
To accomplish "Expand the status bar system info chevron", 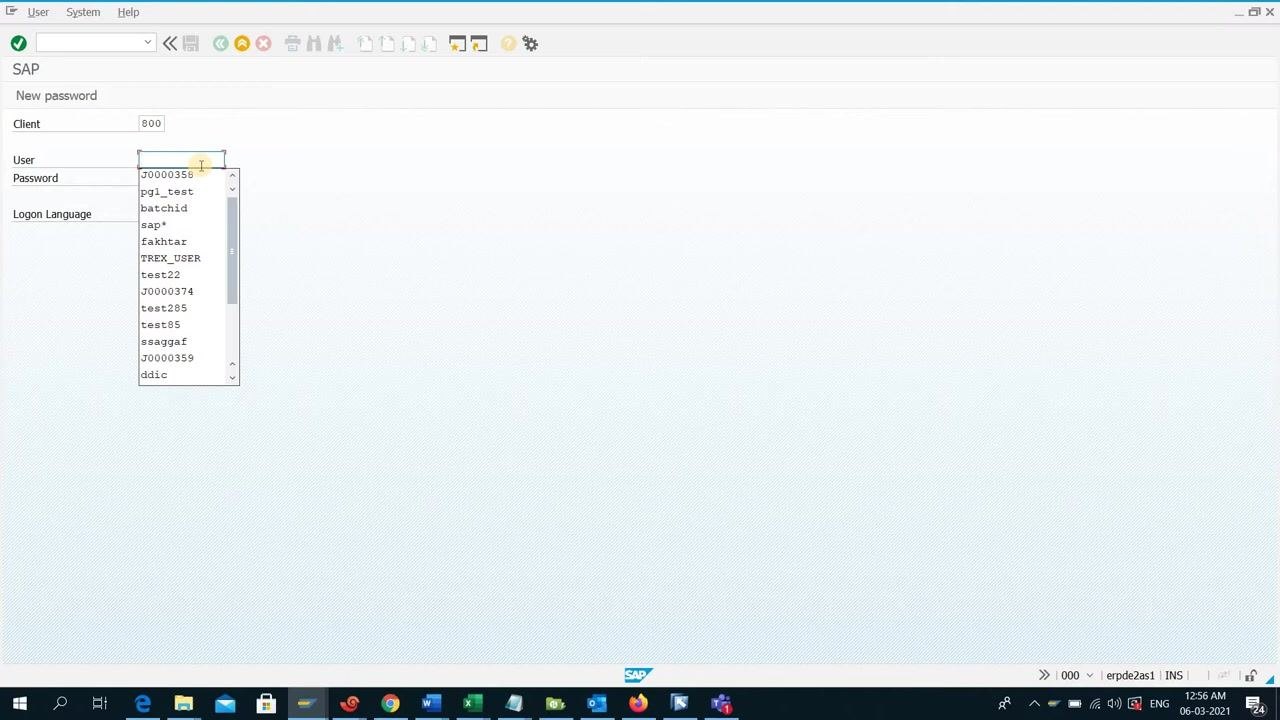I will [x=1044, y=675].
